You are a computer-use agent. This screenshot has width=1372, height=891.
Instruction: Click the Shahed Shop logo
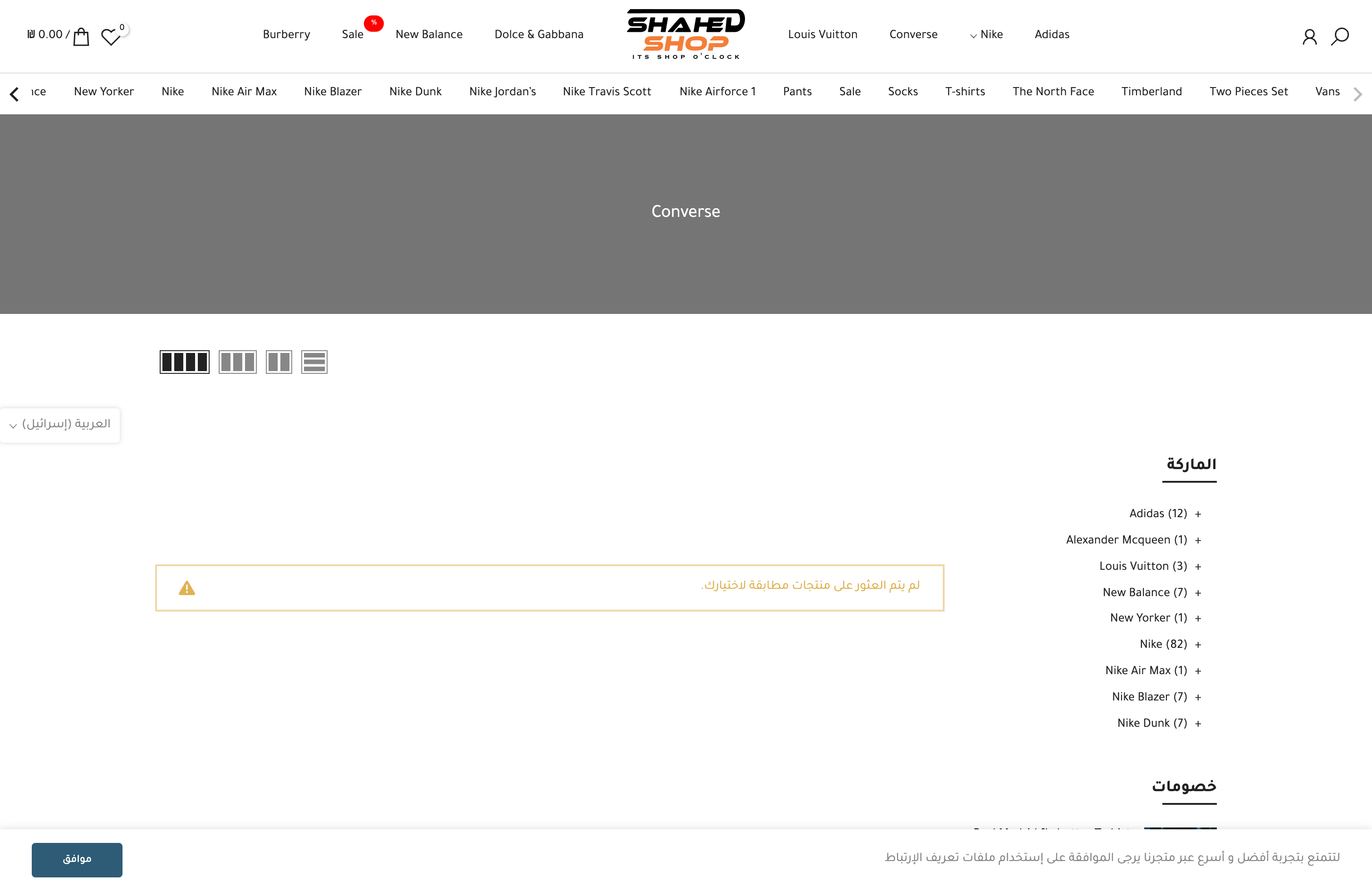(x=686, y=34)
